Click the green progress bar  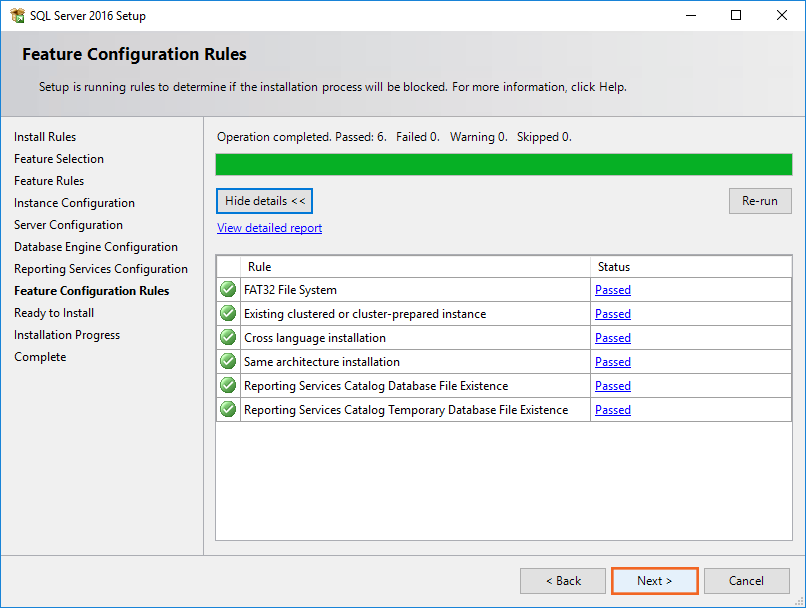[503, 165]
